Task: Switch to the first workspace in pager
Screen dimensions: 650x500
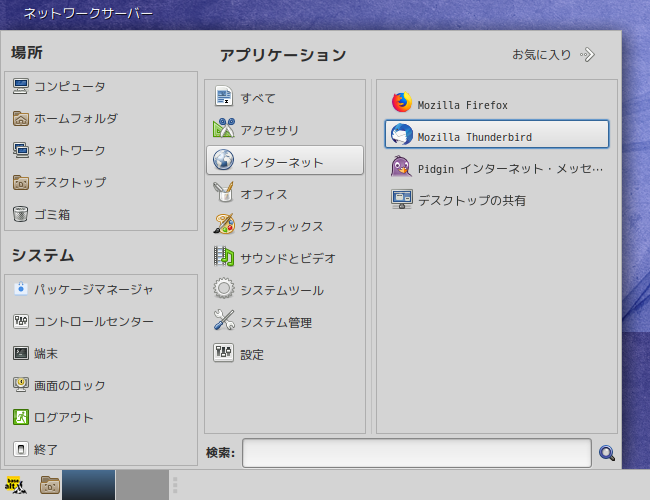Action: coord(89,485)
